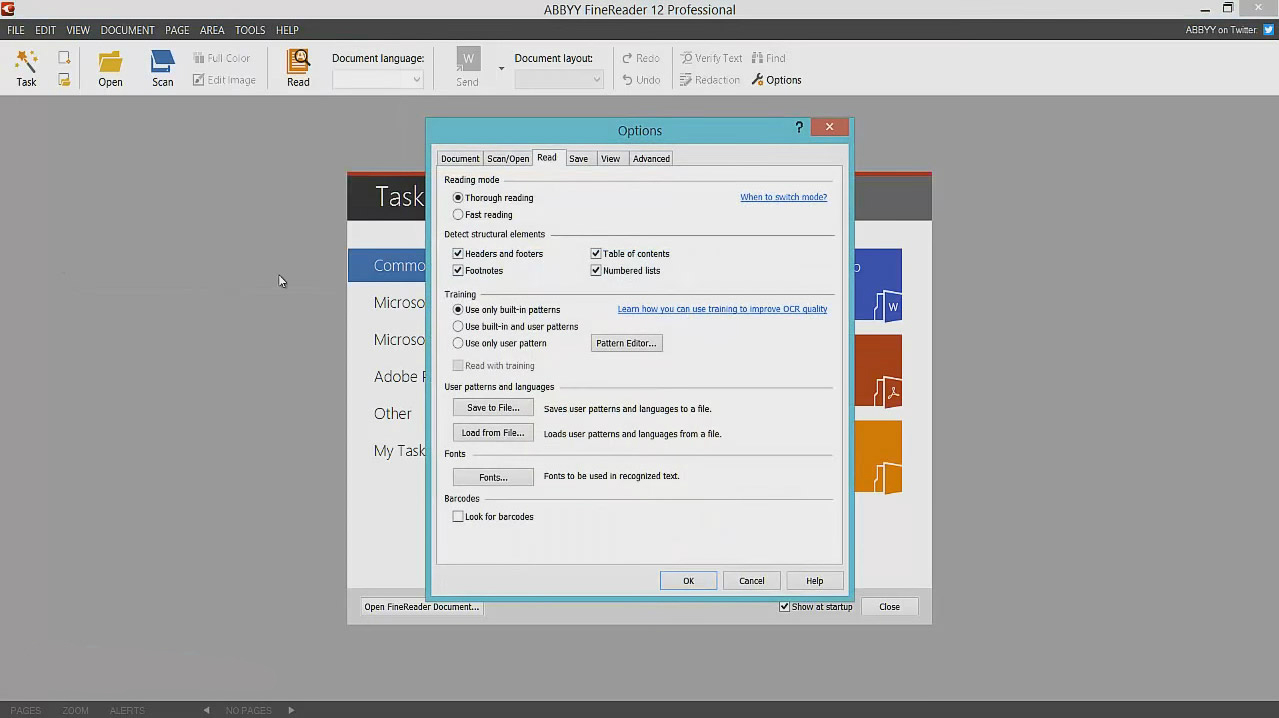Image resolution: width=1279 pixels, height=718 pixels.
Task: Select Use built-in and user patterns
Action: coord(458,327)
